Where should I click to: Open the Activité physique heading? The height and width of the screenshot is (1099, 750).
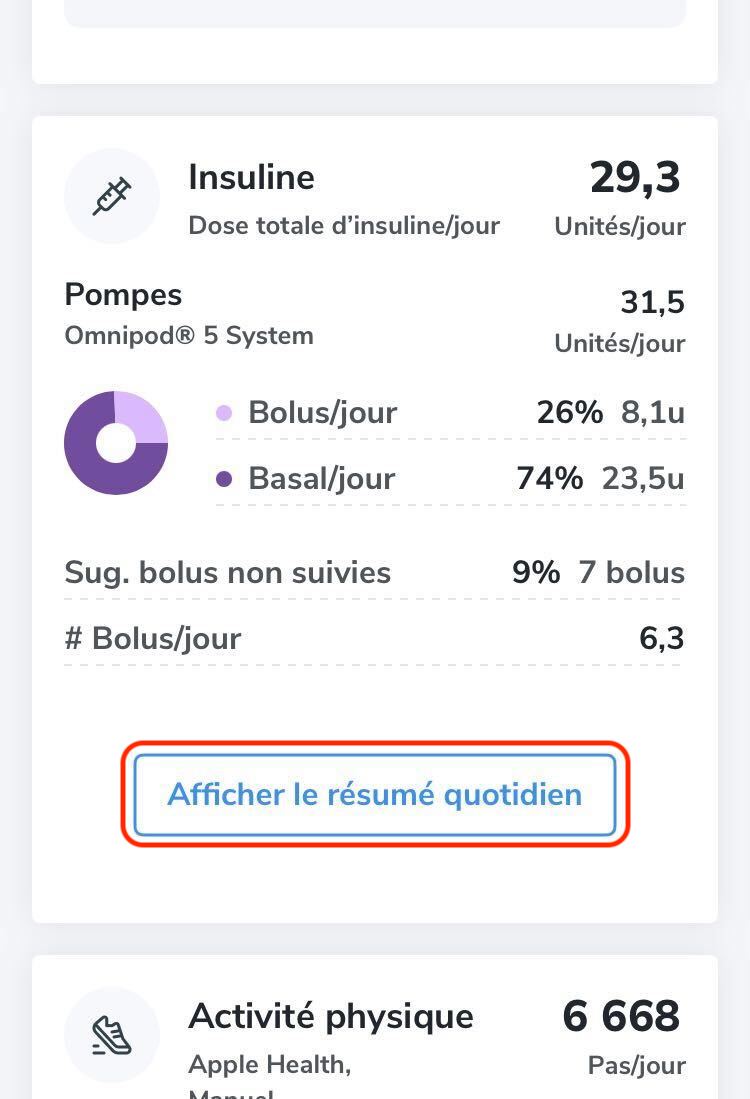point(330,1016)
